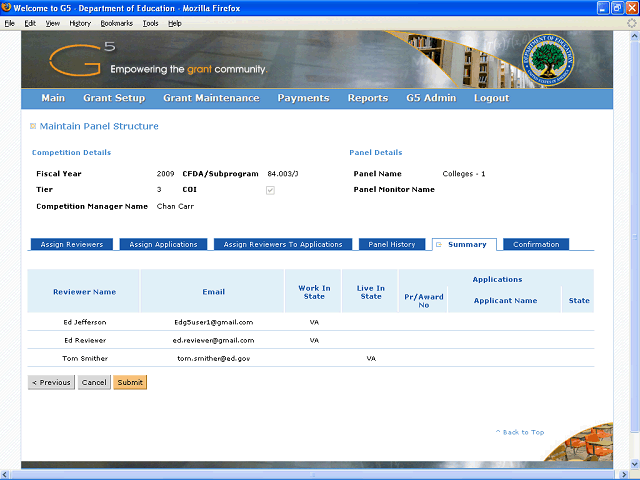Click Work In State column header
The width and height of the screenshot is (640, 480).
coord(314,292)
